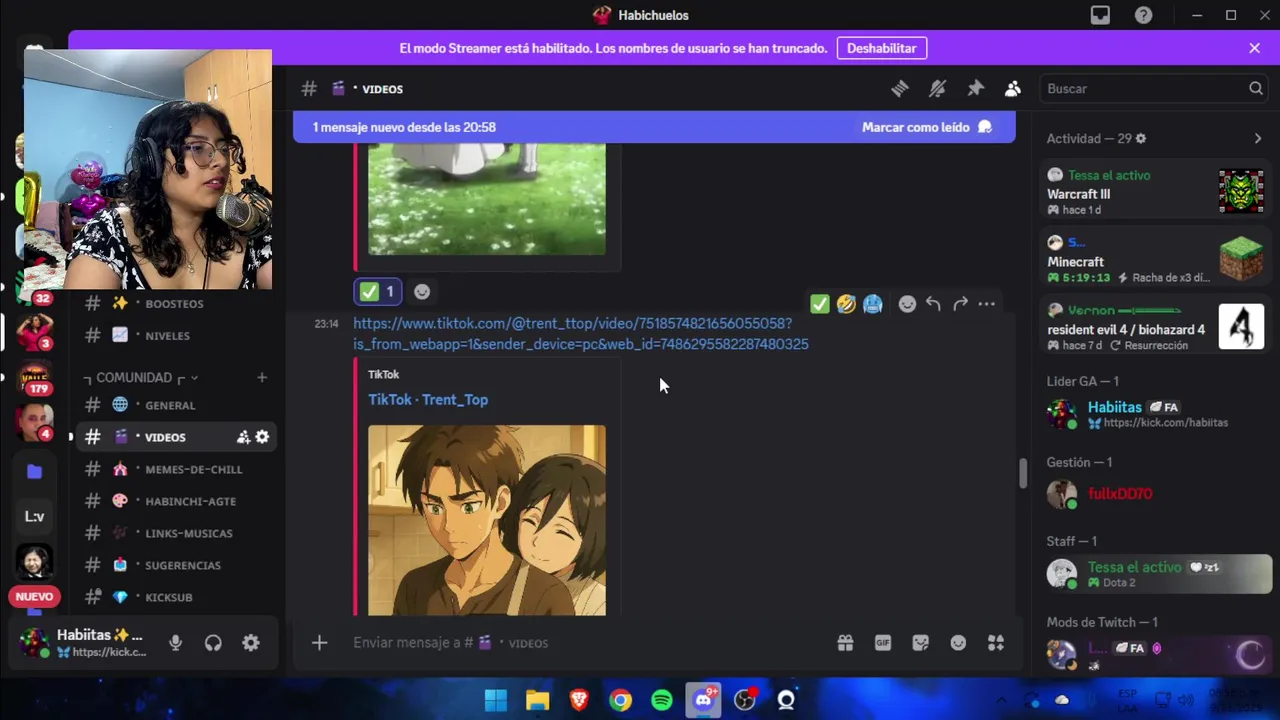Select the BOOSTEOS channel
Image resolution: width=1280 pixels, height=720 pixels.
174,303
